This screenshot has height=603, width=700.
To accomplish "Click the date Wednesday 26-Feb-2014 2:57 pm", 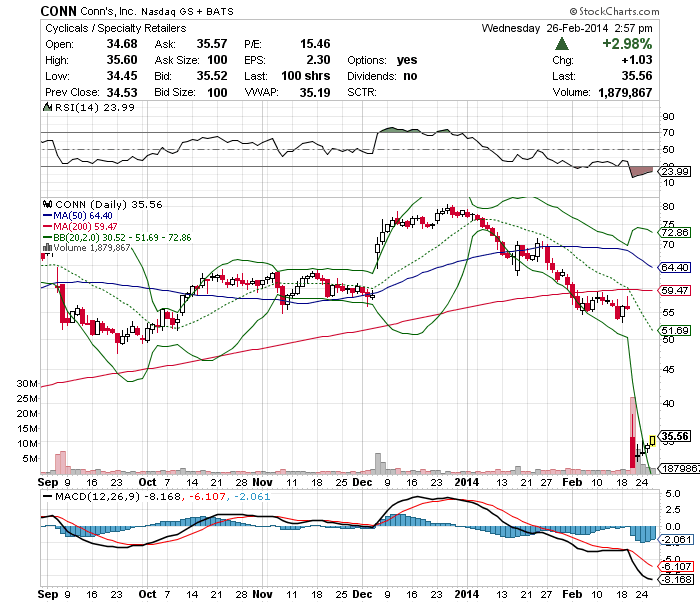I will pos(567,28).
